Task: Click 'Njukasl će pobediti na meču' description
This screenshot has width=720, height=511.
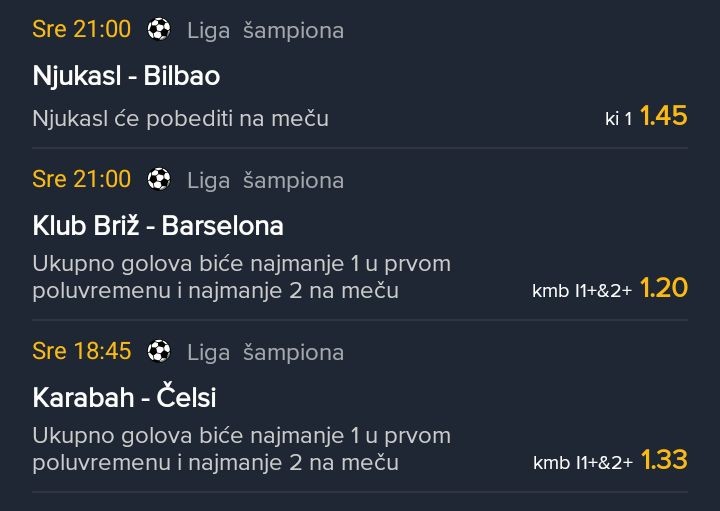Action: click(x=180, y=118)
